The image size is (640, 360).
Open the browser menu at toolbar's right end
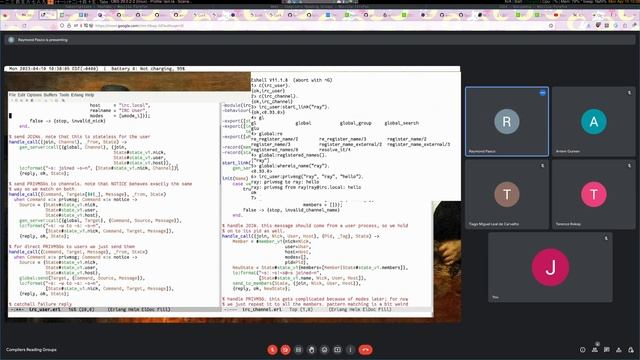click(x=634, y=25)
